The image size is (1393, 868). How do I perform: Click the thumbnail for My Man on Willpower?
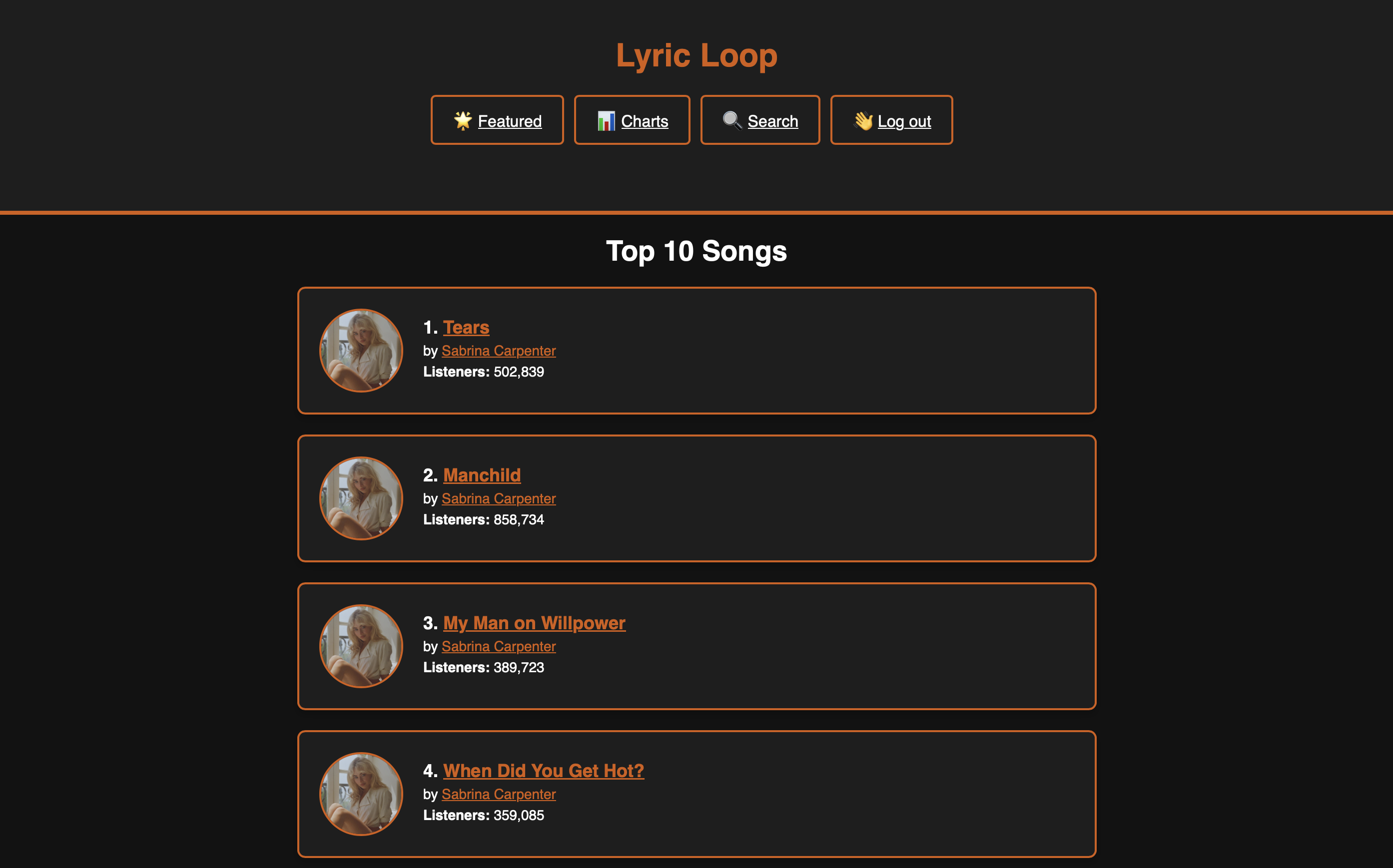pyautogui.click(x=361, y=646)
